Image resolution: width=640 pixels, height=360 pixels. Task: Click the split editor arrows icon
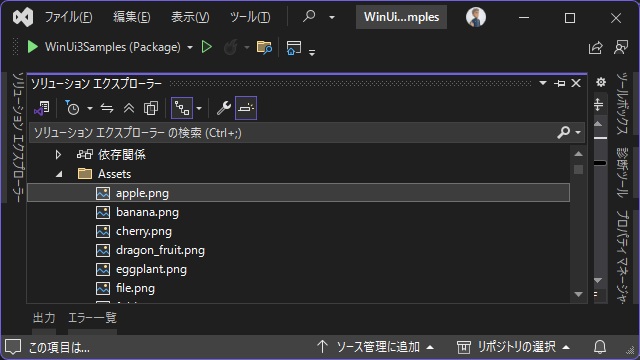tap(598, 104)
